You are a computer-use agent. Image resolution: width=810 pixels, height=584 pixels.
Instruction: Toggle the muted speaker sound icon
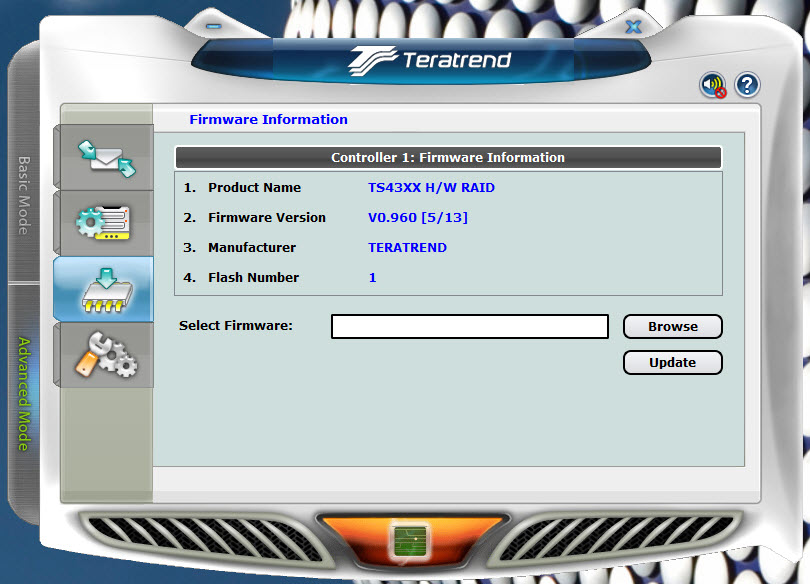pyautogui.click(x=713, y=85)
